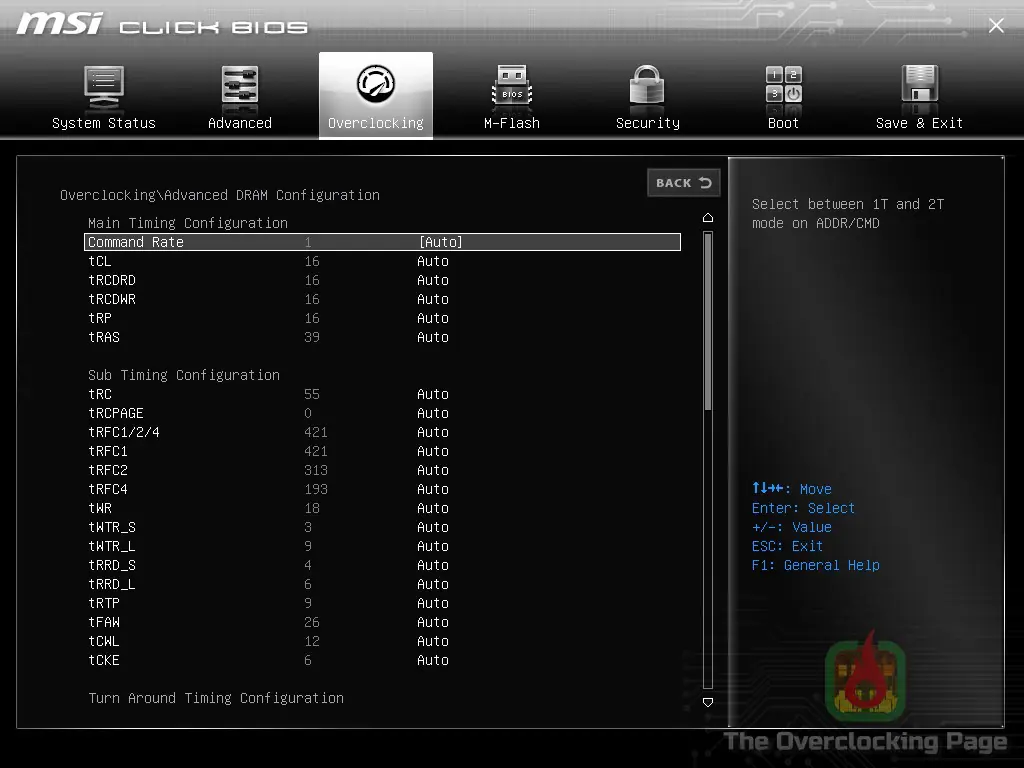The height and width of the screenshot is (768, 1024).
Task: Select the tWR row label
Action: point(100,508)
